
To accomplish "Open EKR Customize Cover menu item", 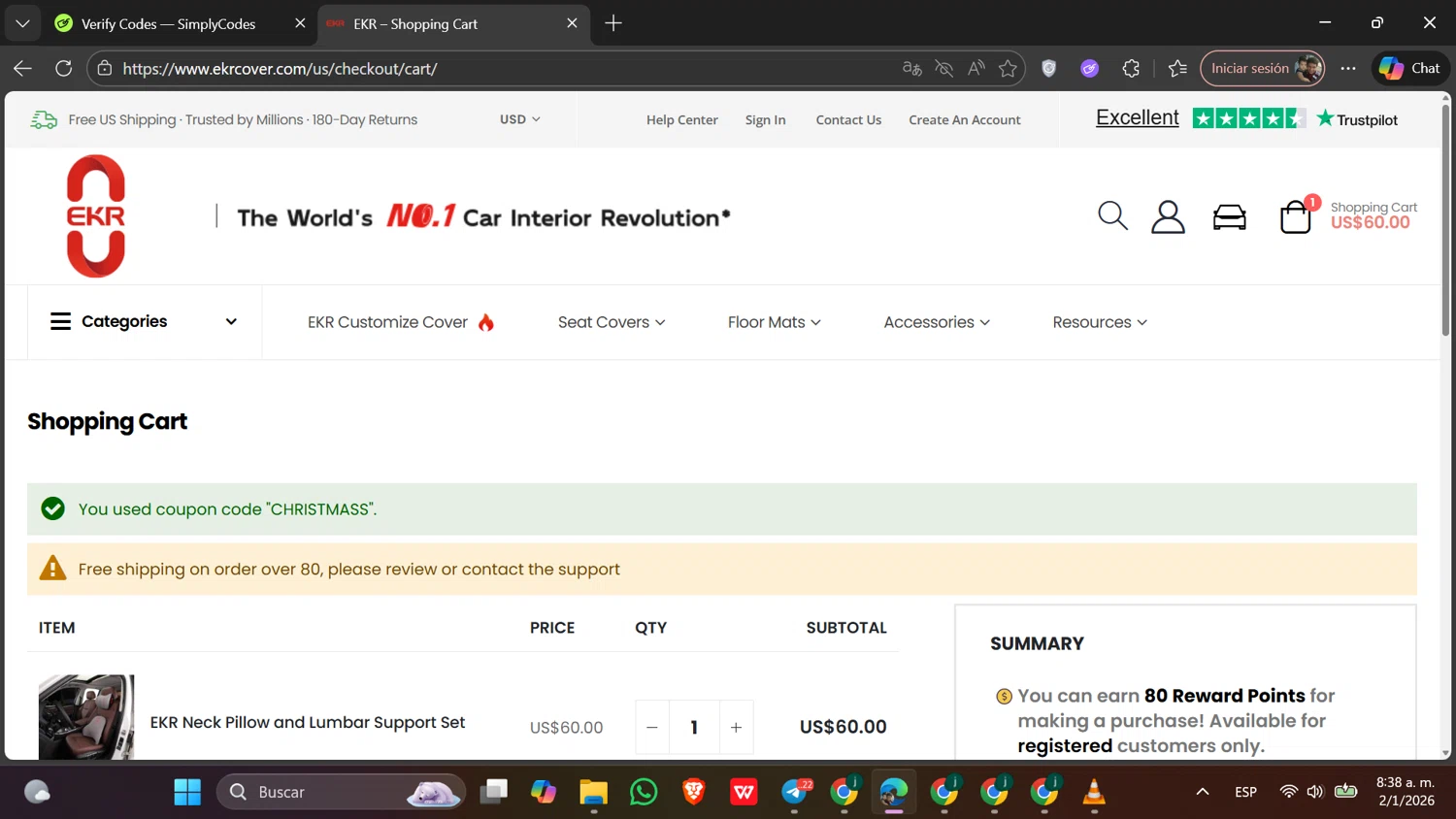I will pyautogui.click(x=401, y=322).
